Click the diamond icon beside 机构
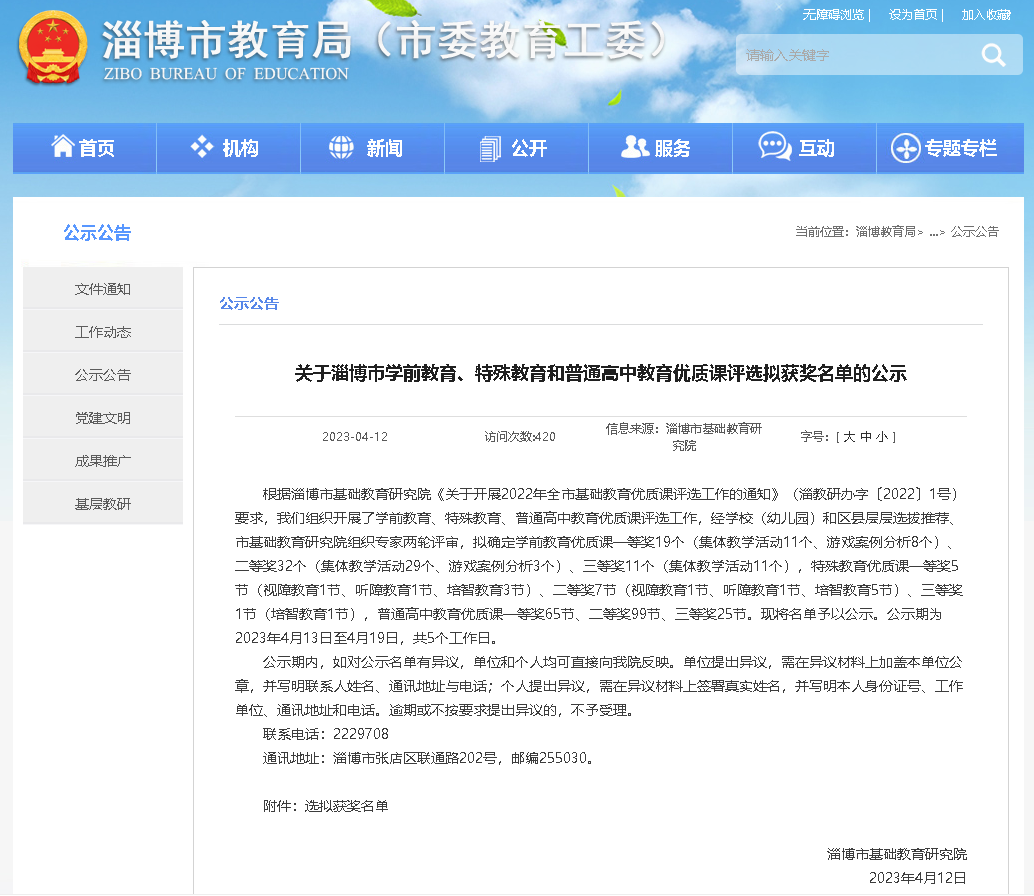Screen dimensions: 1034x896 tap(202, 147)
